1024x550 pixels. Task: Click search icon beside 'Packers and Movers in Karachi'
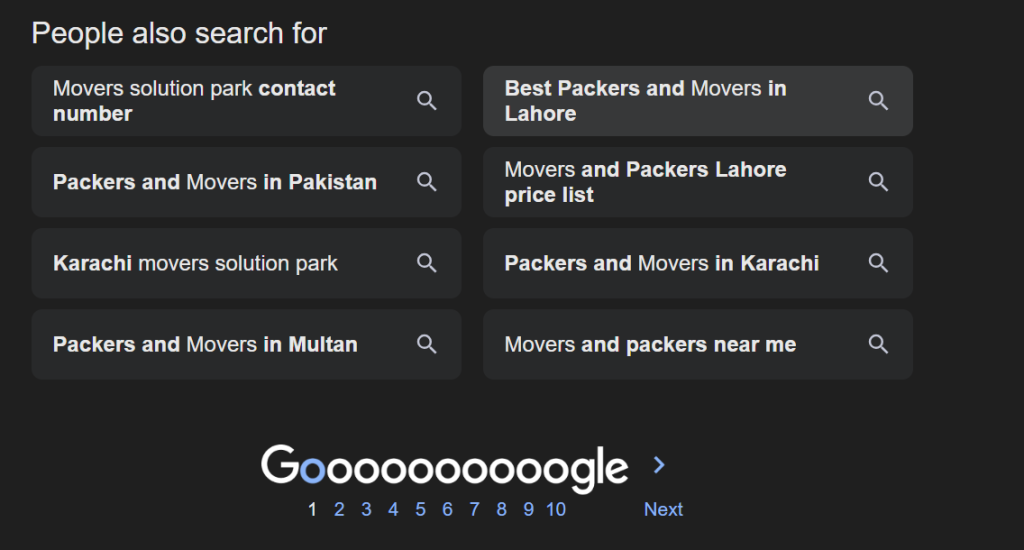[x=878, y=263]
